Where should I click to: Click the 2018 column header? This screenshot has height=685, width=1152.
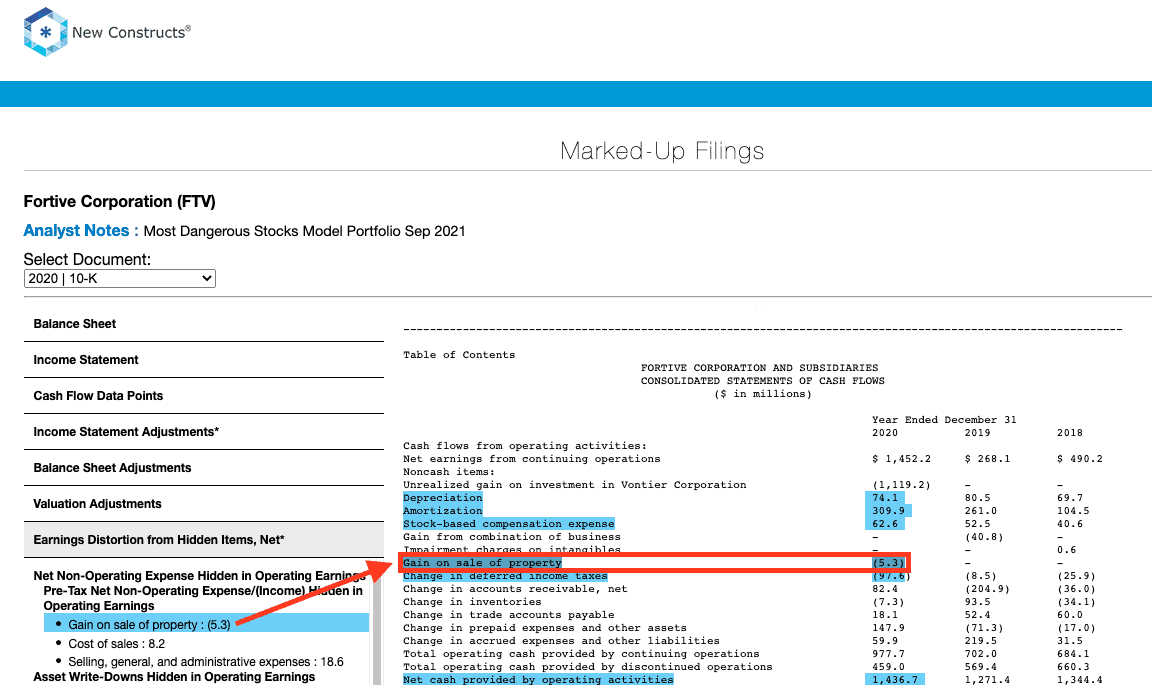pos(1070,433)
